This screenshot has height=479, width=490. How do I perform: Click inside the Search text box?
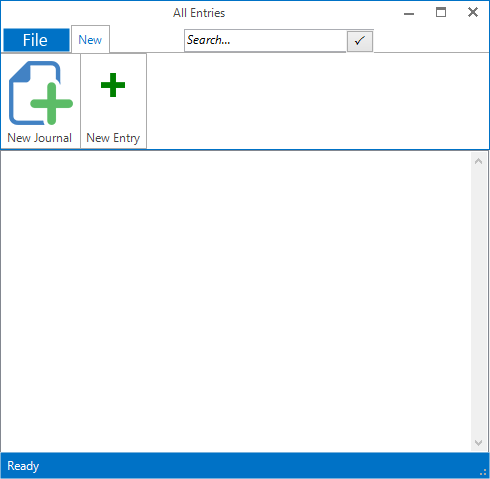[265, 41]
